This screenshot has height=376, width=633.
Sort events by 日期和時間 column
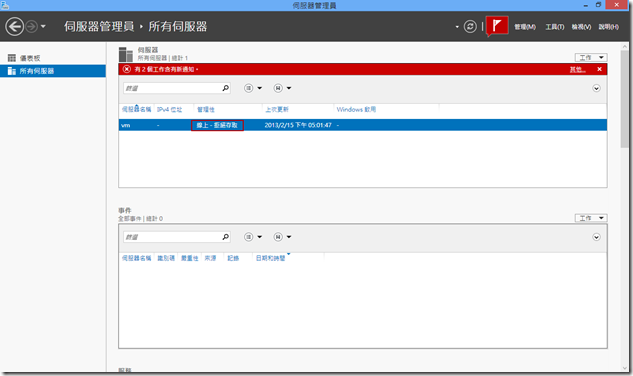coord(270,258)
